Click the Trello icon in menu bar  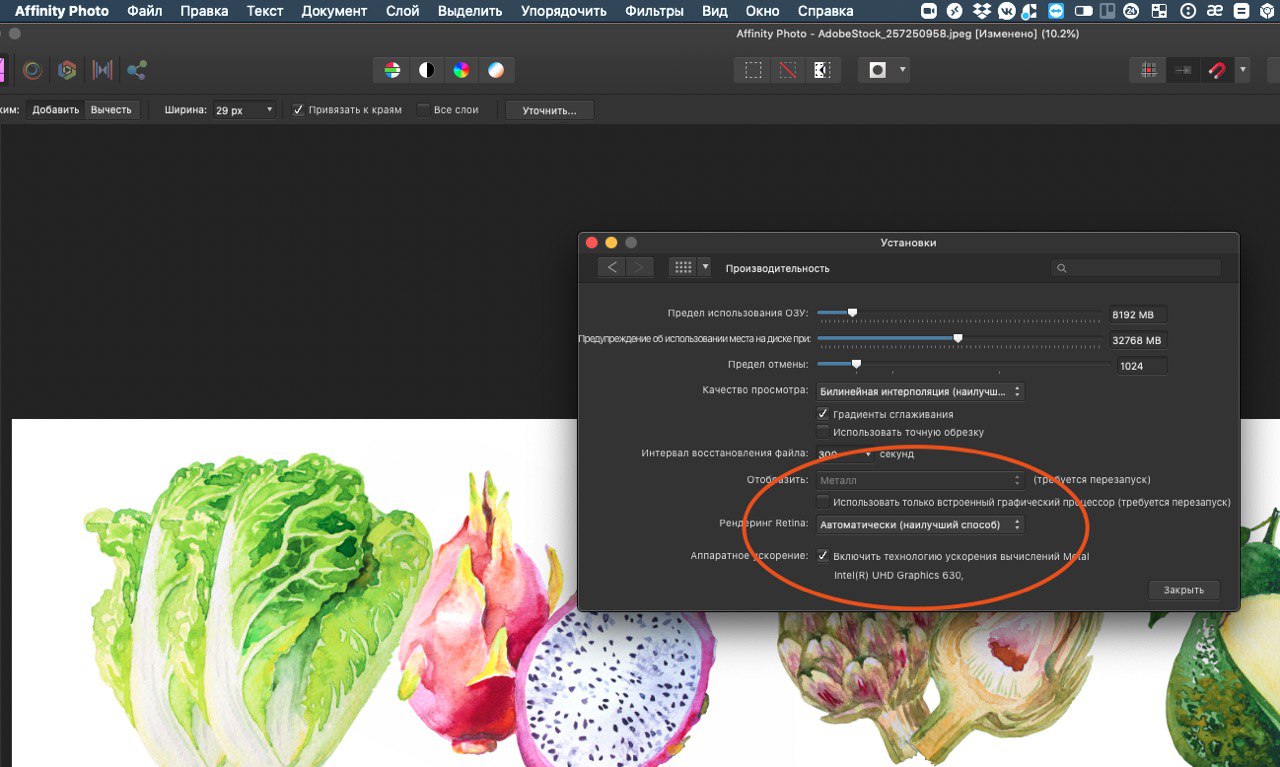pos(1106,11)
